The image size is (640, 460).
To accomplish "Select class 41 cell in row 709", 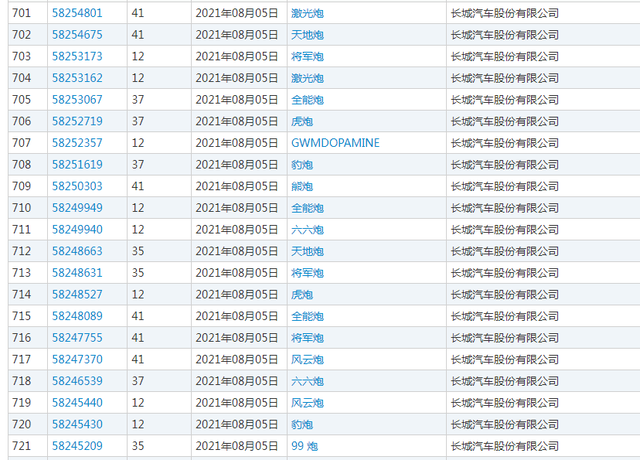I will tap(159, 186).
